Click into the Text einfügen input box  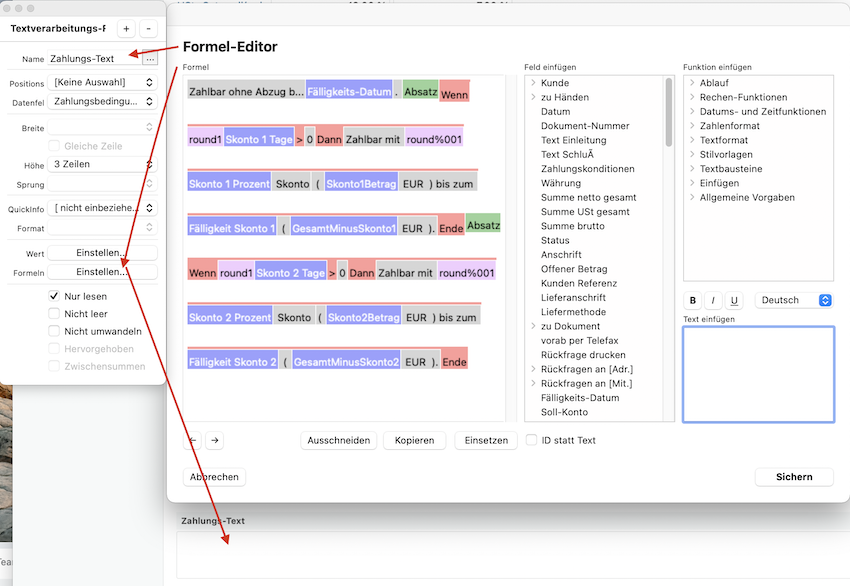[758, 374]
